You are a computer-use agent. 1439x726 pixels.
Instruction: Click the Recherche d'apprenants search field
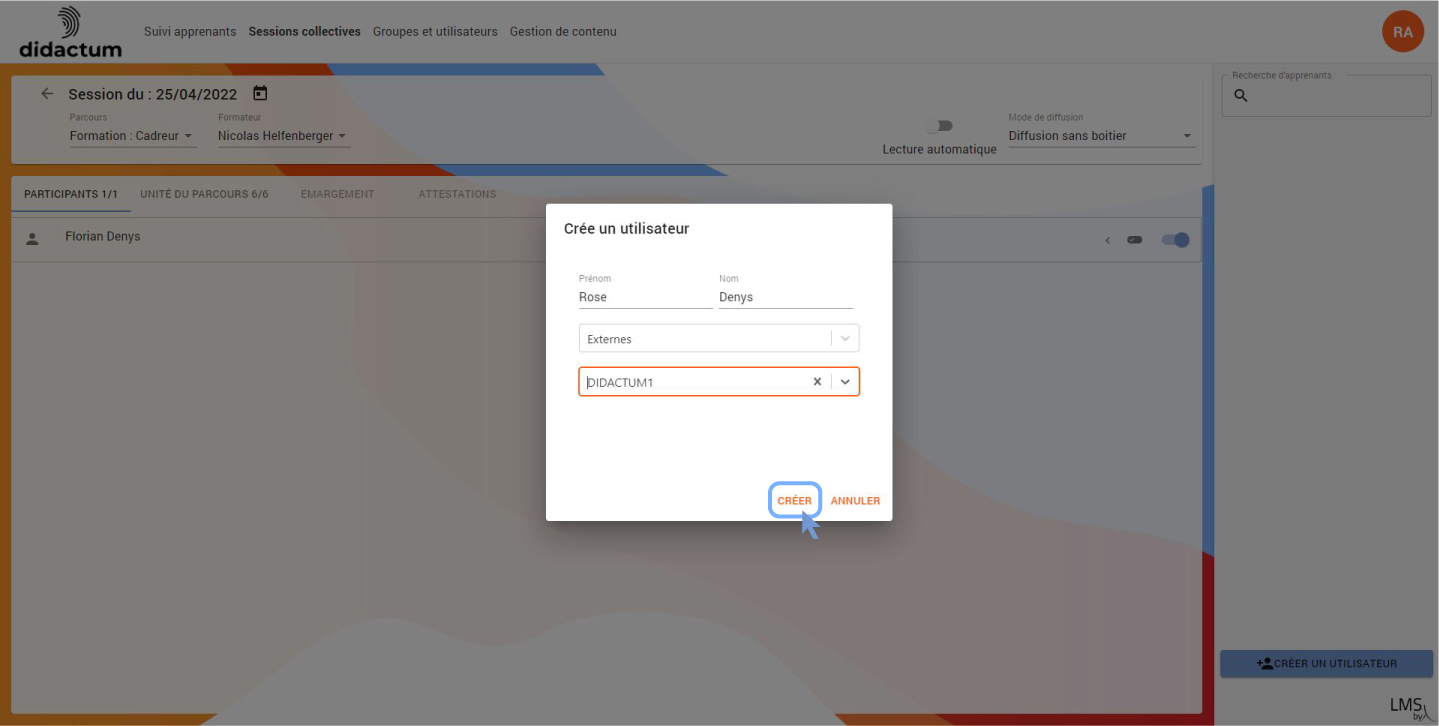pos(1326,95)
